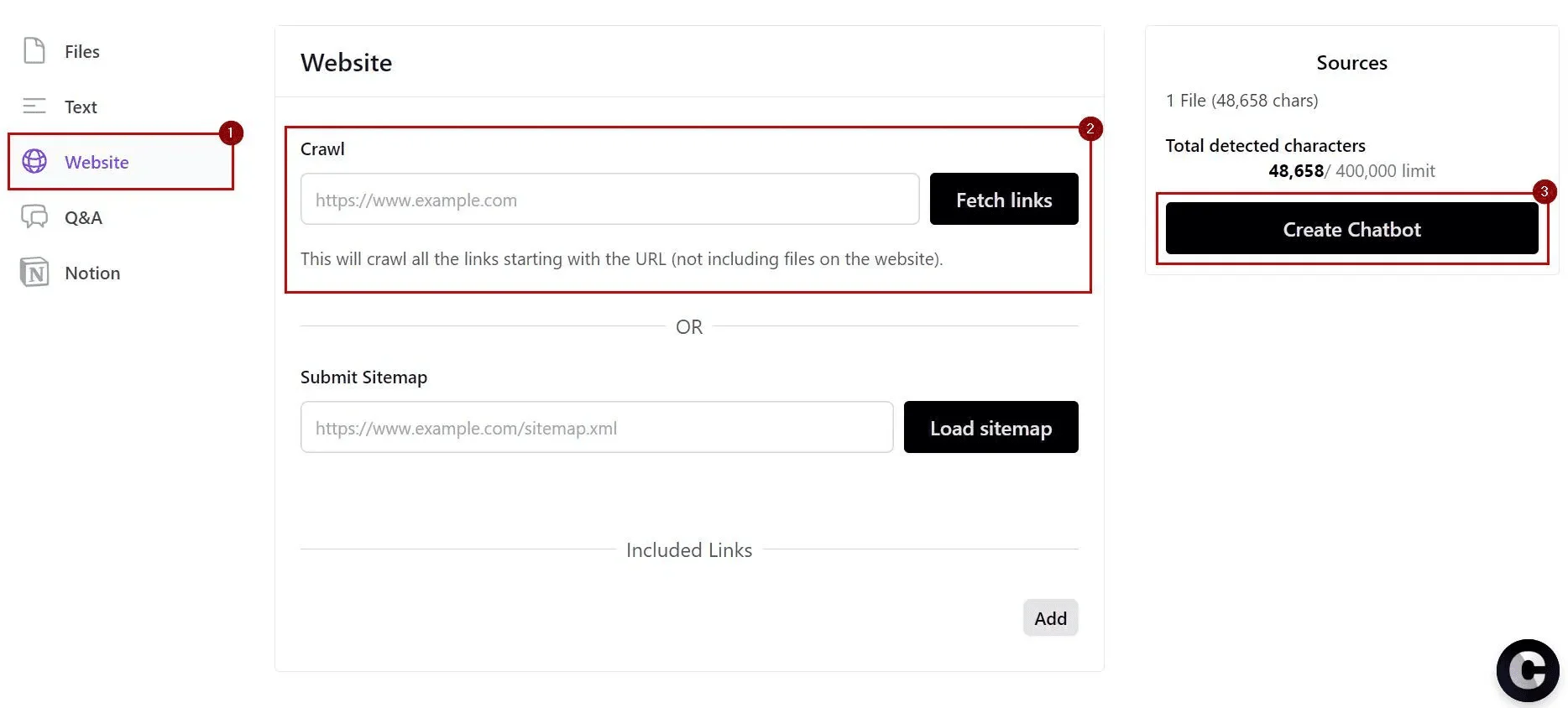Open the chat widget bubble icon
Screen dimensions: 1568x708
coord(1527,670)
